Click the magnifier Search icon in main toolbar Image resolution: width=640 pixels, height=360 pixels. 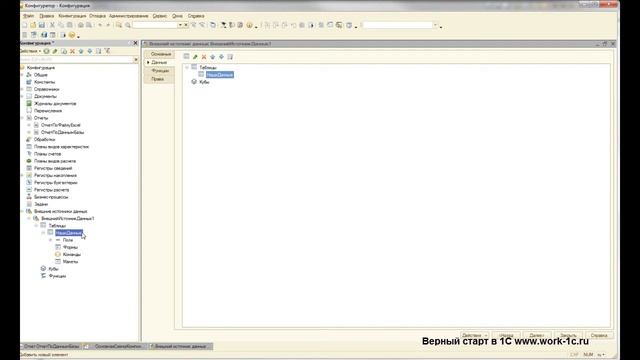pyautogui.click(x=128, y=25)
